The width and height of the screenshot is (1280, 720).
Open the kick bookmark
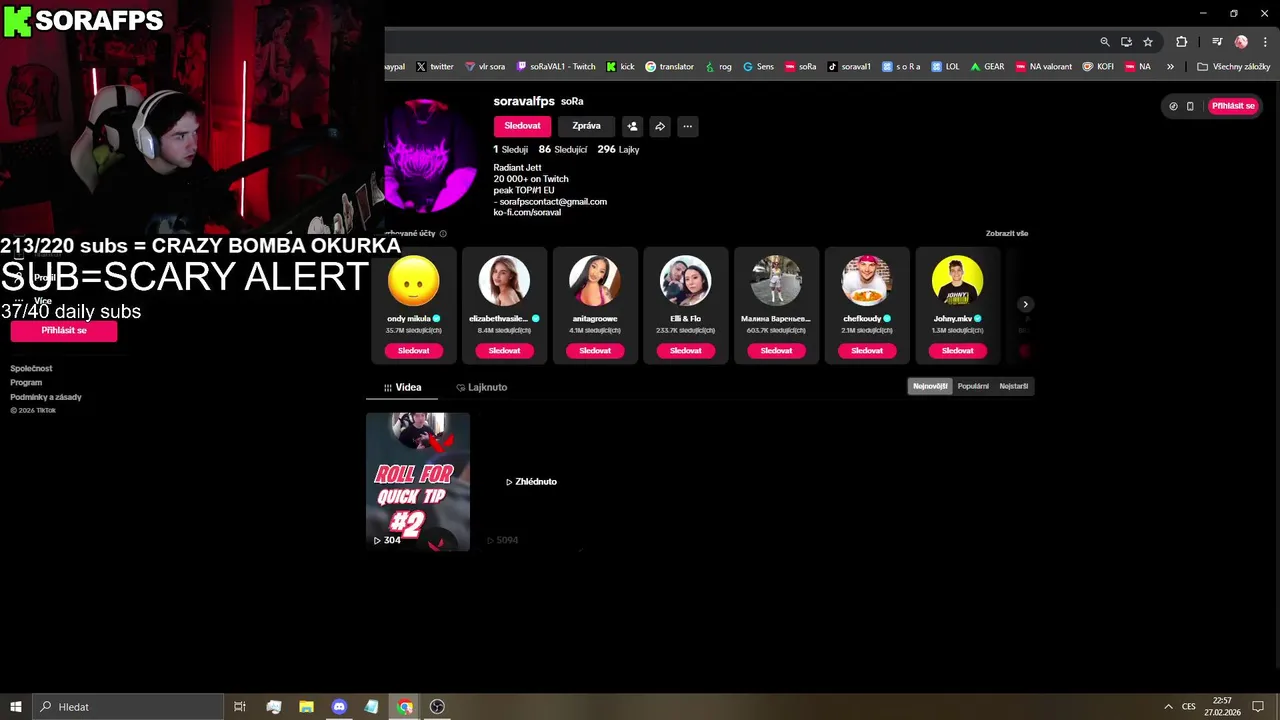tap(620, 67)
